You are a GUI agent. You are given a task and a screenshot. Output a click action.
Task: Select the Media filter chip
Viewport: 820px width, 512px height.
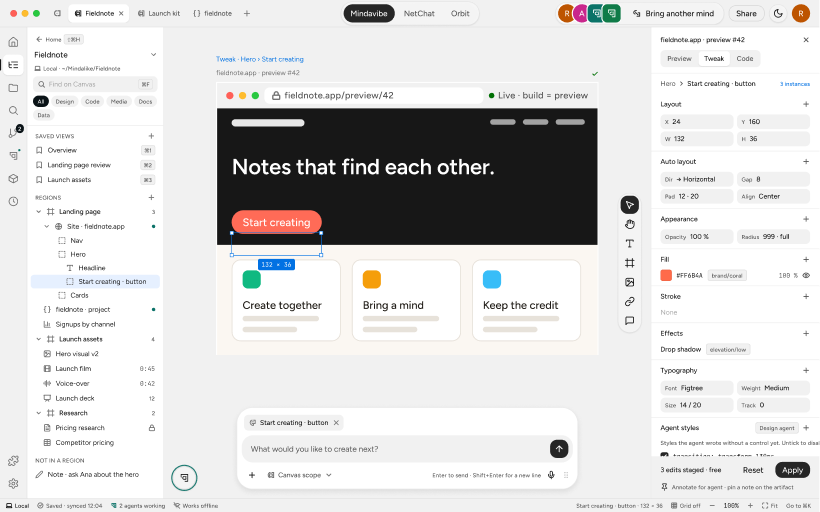click(x=119, y=101)
